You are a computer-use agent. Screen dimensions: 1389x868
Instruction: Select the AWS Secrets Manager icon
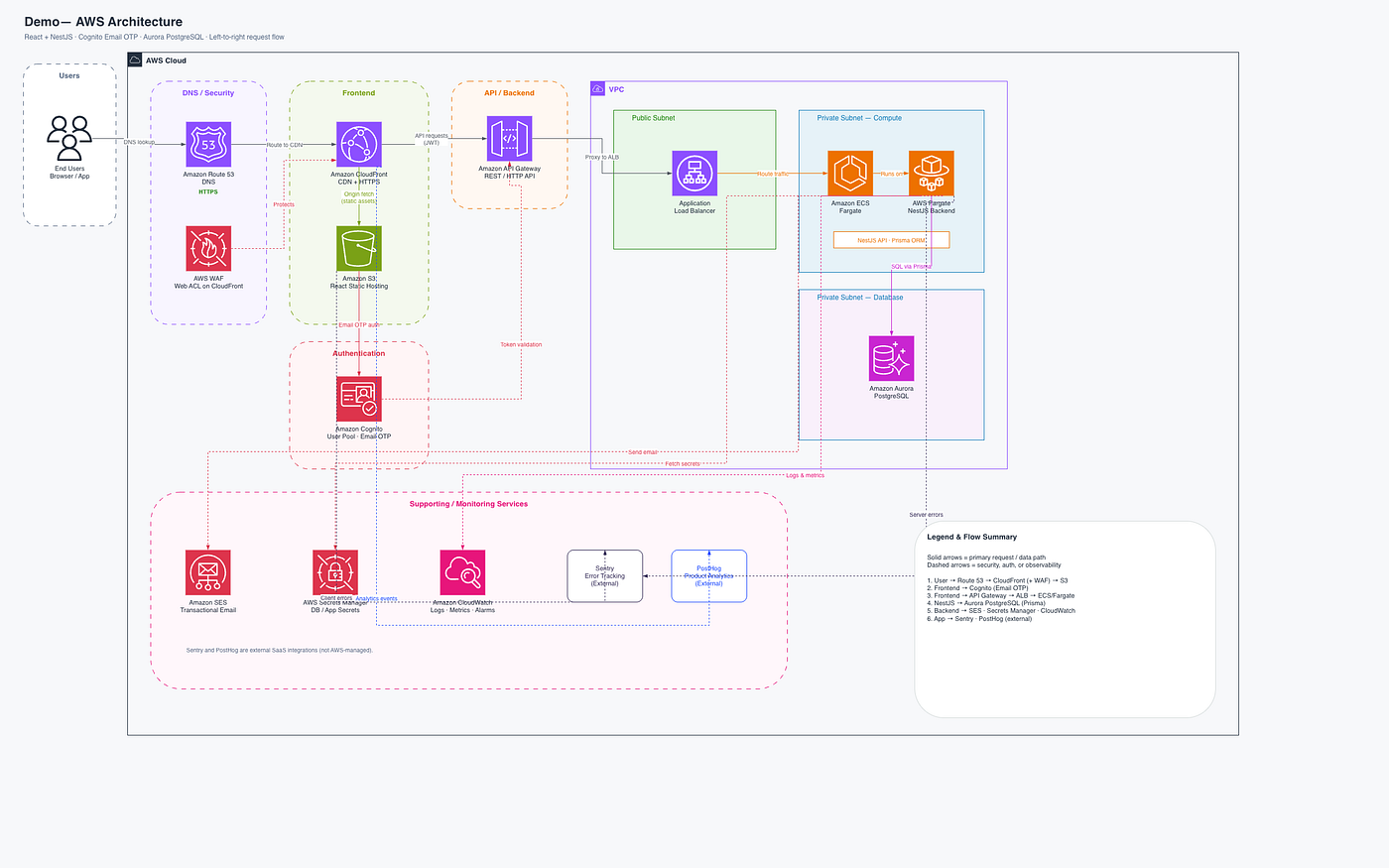pyautogui.click(x=335, y=572)
